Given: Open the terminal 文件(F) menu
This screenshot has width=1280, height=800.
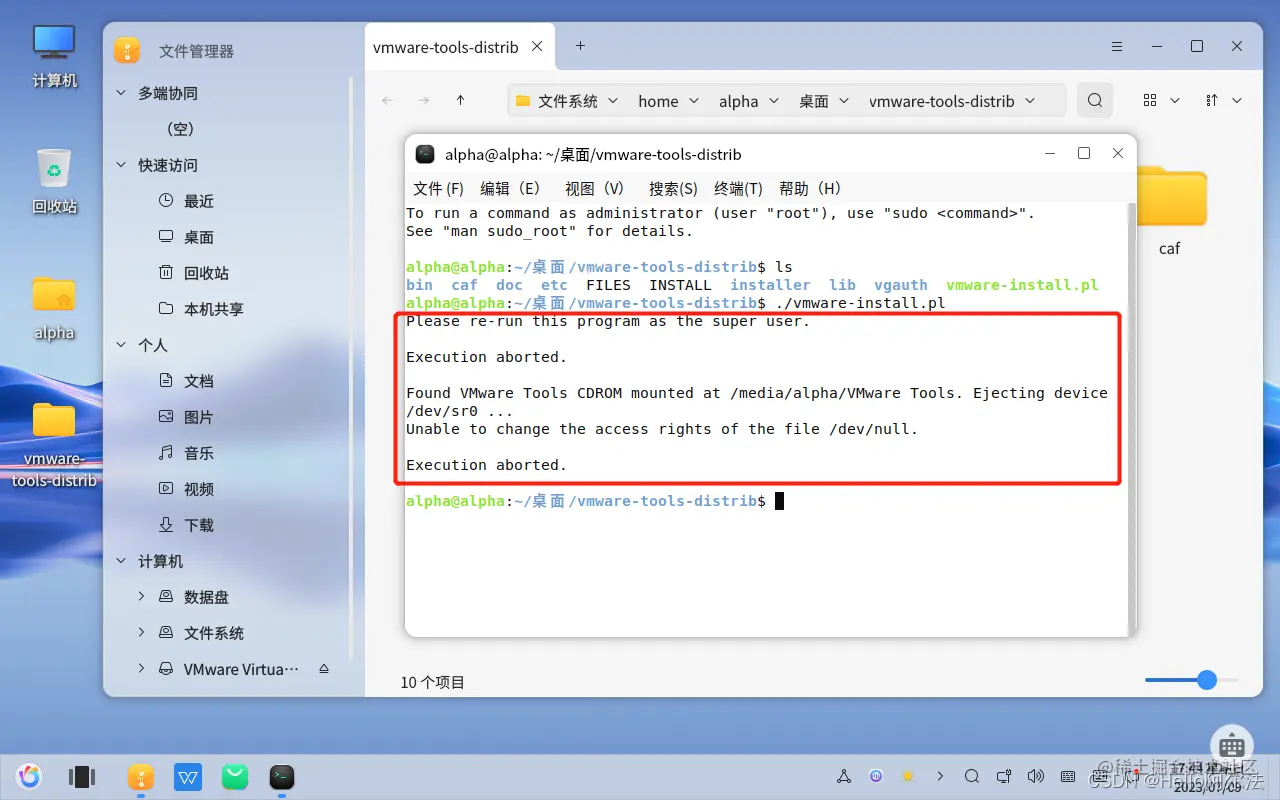Looking at the screenshot, I should tap(438, 188).
